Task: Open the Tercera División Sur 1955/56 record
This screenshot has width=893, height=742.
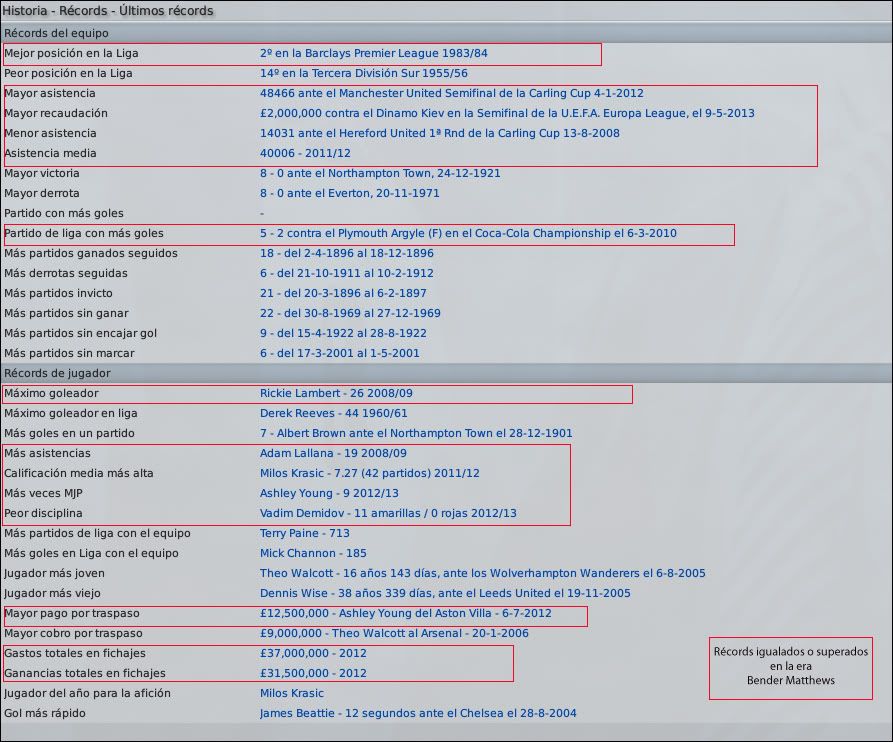Action: pyautogui.click(x=364, y=73)
